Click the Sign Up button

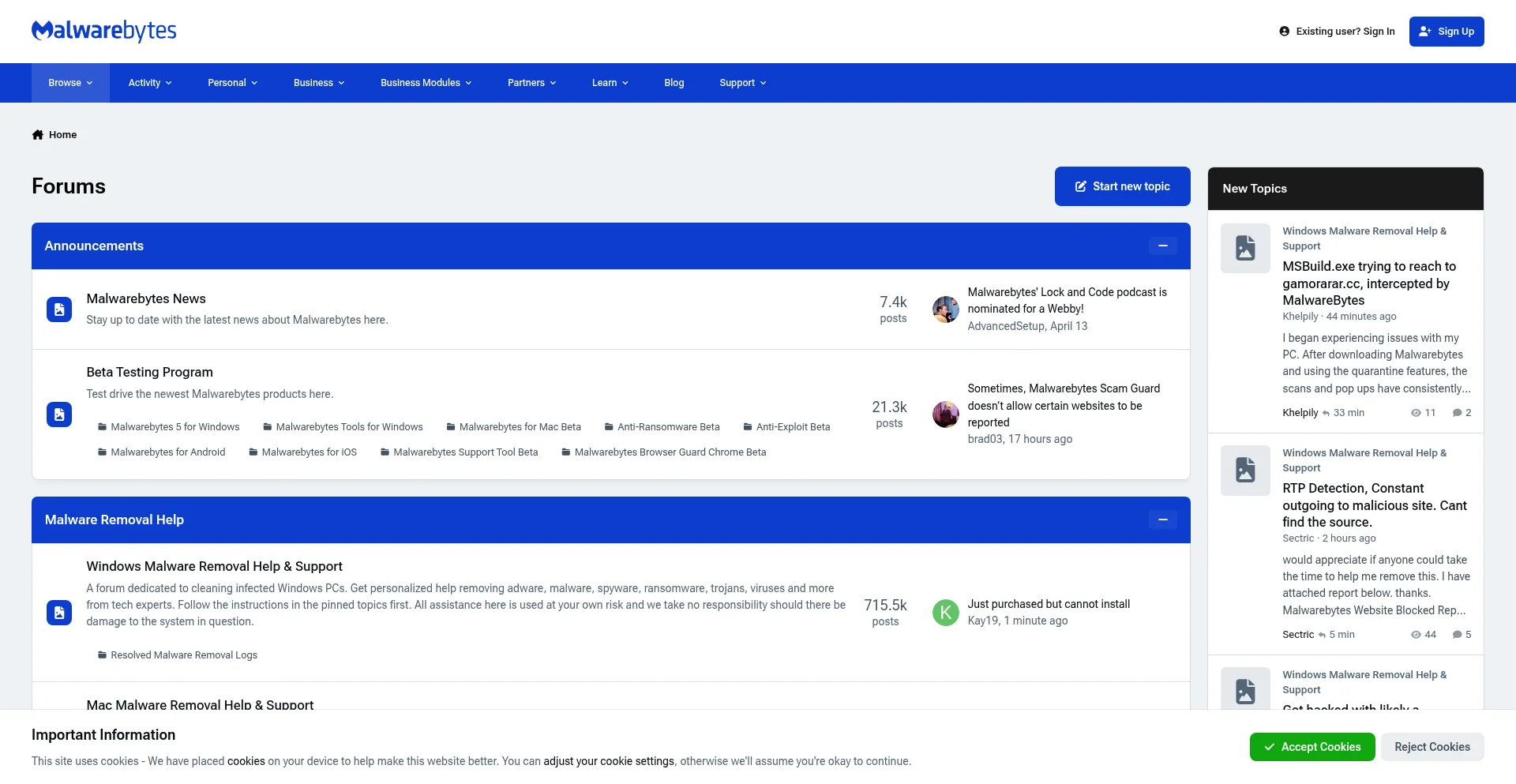coord(1447,32)
